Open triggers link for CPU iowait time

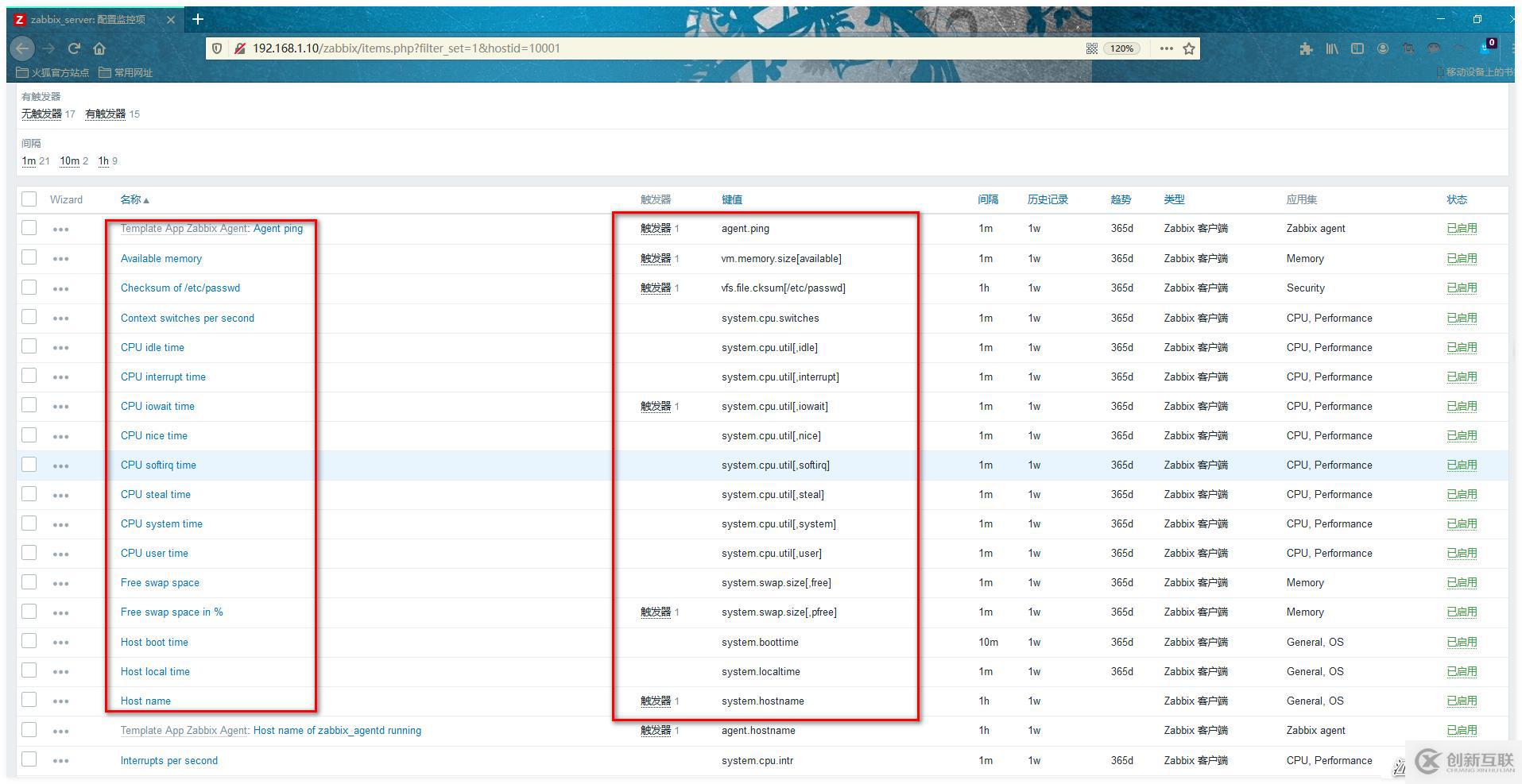click(656, 406)
